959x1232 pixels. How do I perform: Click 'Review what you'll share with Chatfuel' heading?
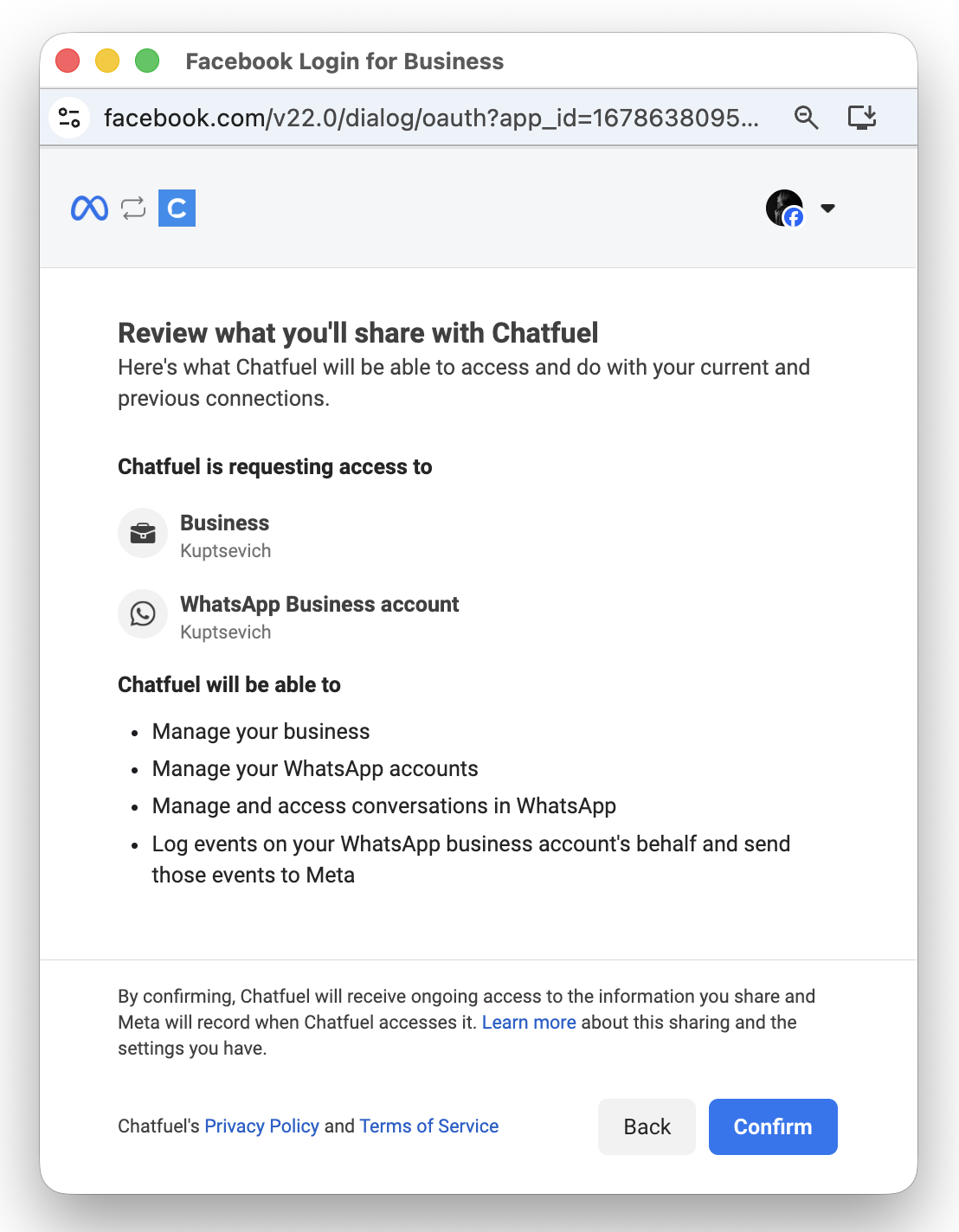tap(358, 332)
